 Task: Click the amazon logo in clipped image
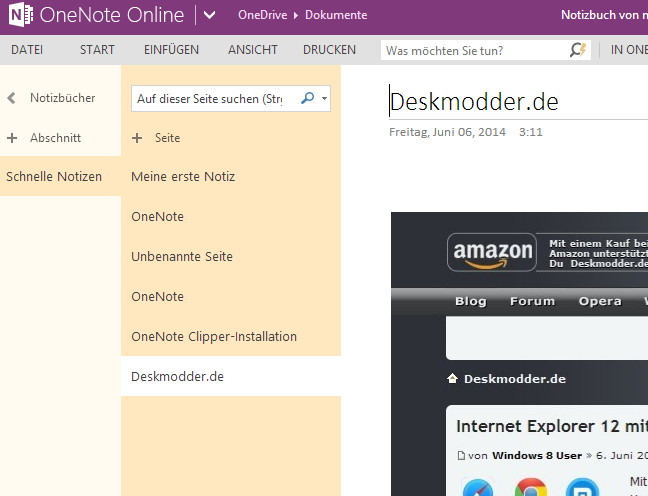coord(492,252)
